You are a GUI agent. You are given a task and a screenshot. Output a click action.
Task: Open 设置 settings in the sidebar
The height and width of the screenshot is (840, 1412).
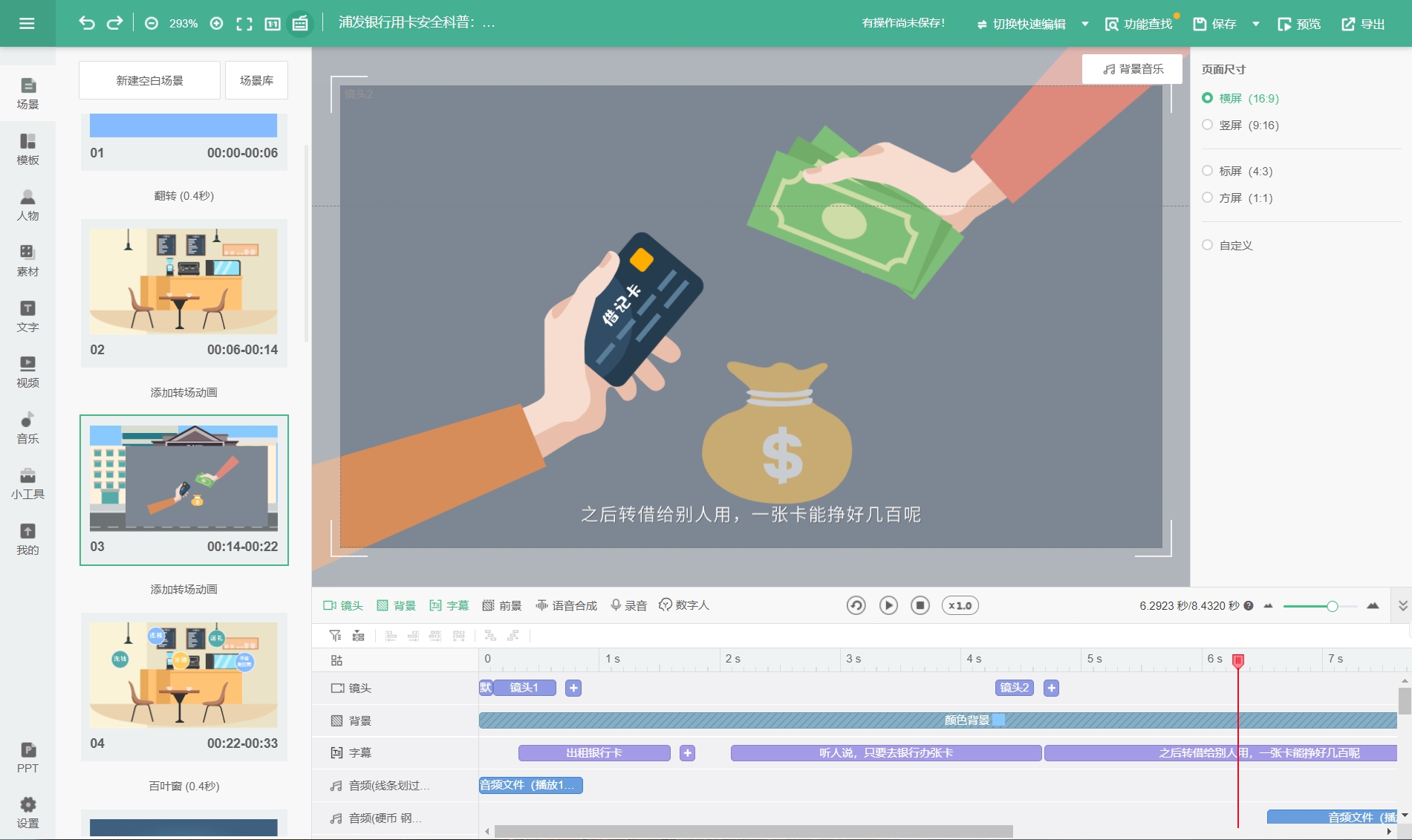(27, 813)
